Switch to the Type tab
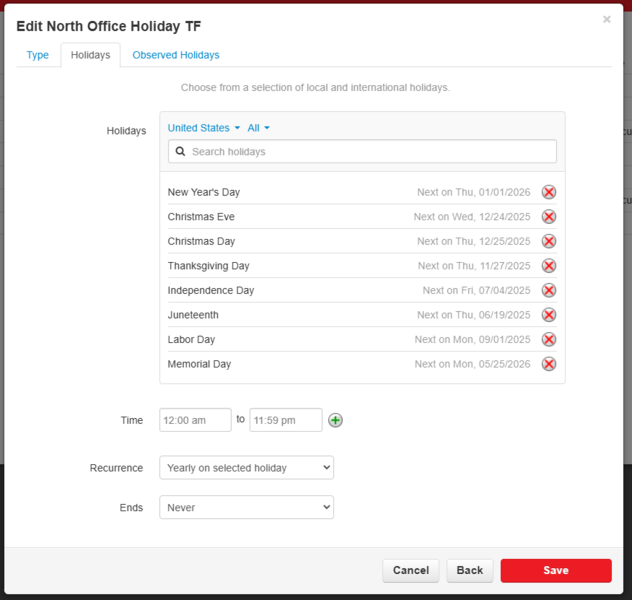632x600 pixels. pos(38,55)
